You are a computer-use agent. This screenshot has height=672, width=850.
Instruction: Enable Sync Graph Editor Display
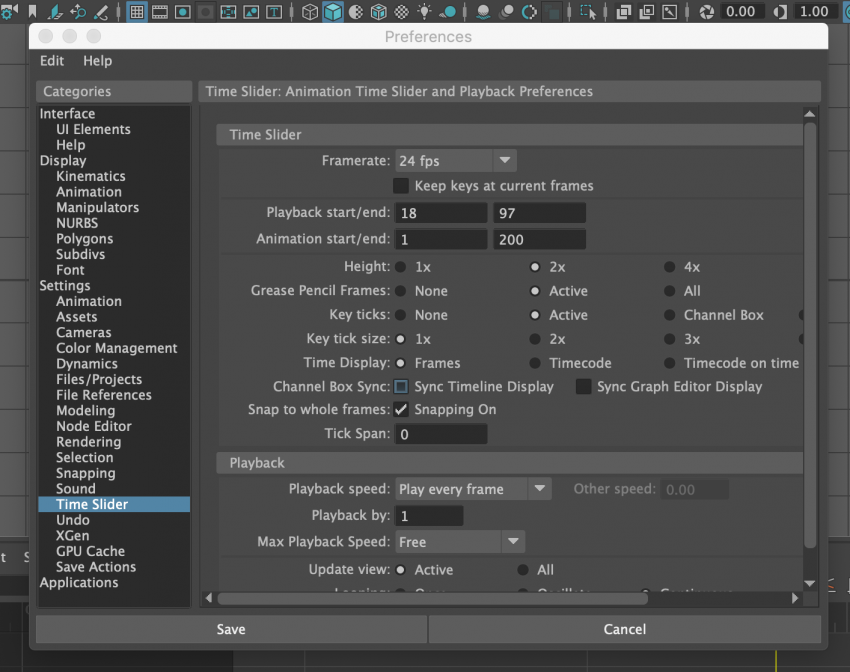583,387
